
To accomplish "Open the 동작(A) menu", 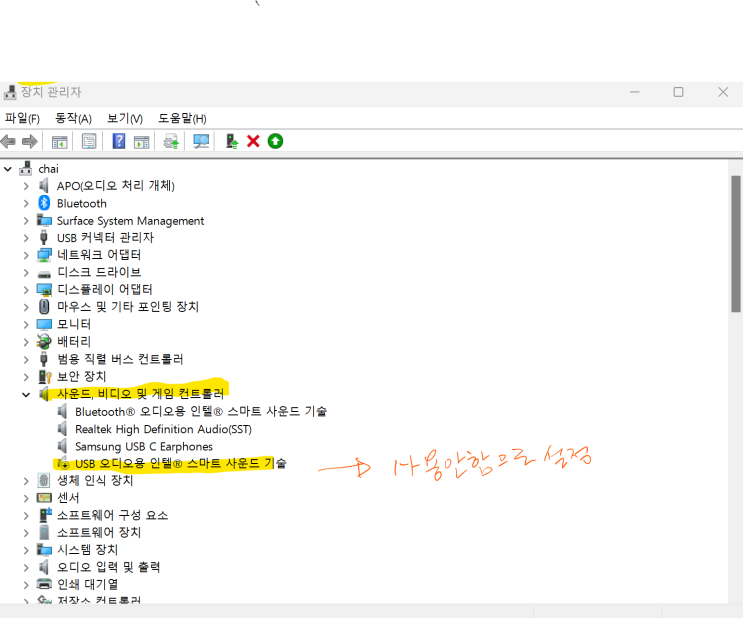I will click(73, 118).
